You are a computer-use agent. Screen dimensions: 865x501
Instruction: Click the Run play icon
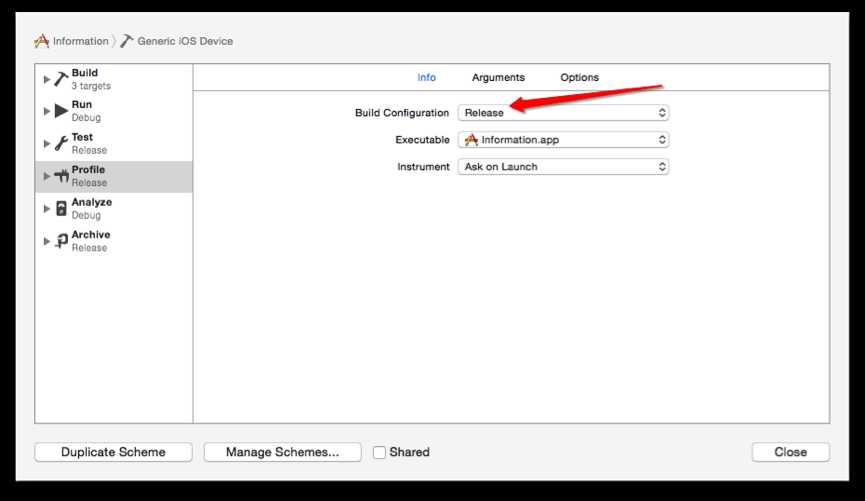click(61, 111)
